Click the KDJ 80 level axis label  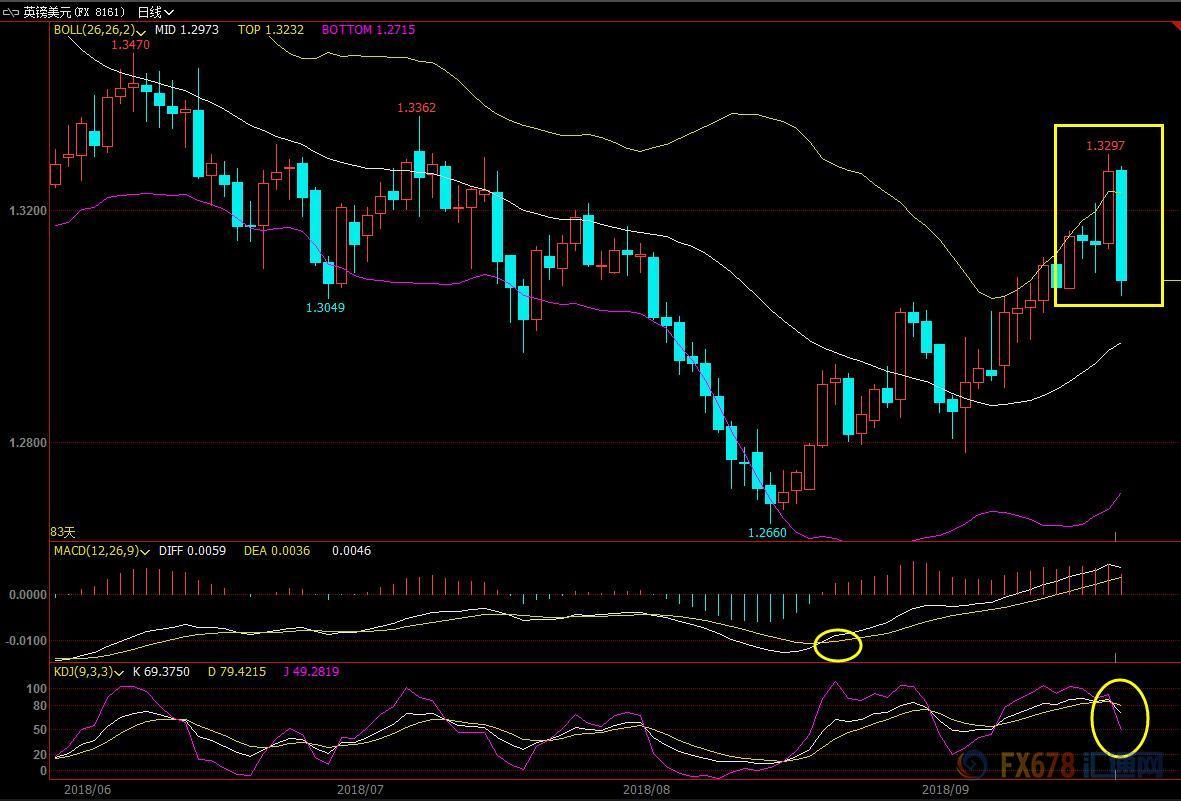tap(40, 706)
